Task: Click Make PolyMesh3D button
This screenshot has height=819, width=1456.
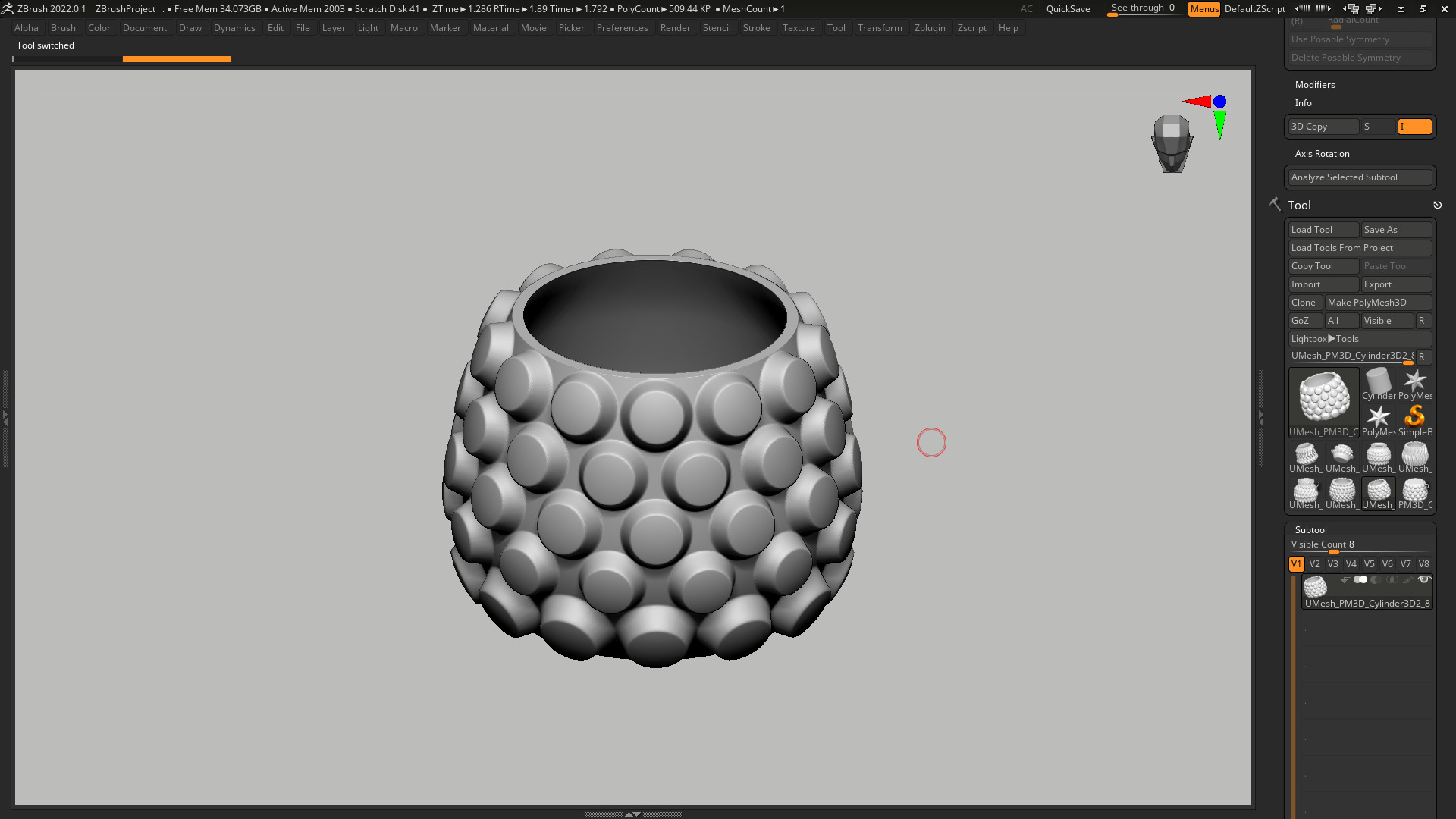Action: pyautogui.click(x=1378, y=302)
